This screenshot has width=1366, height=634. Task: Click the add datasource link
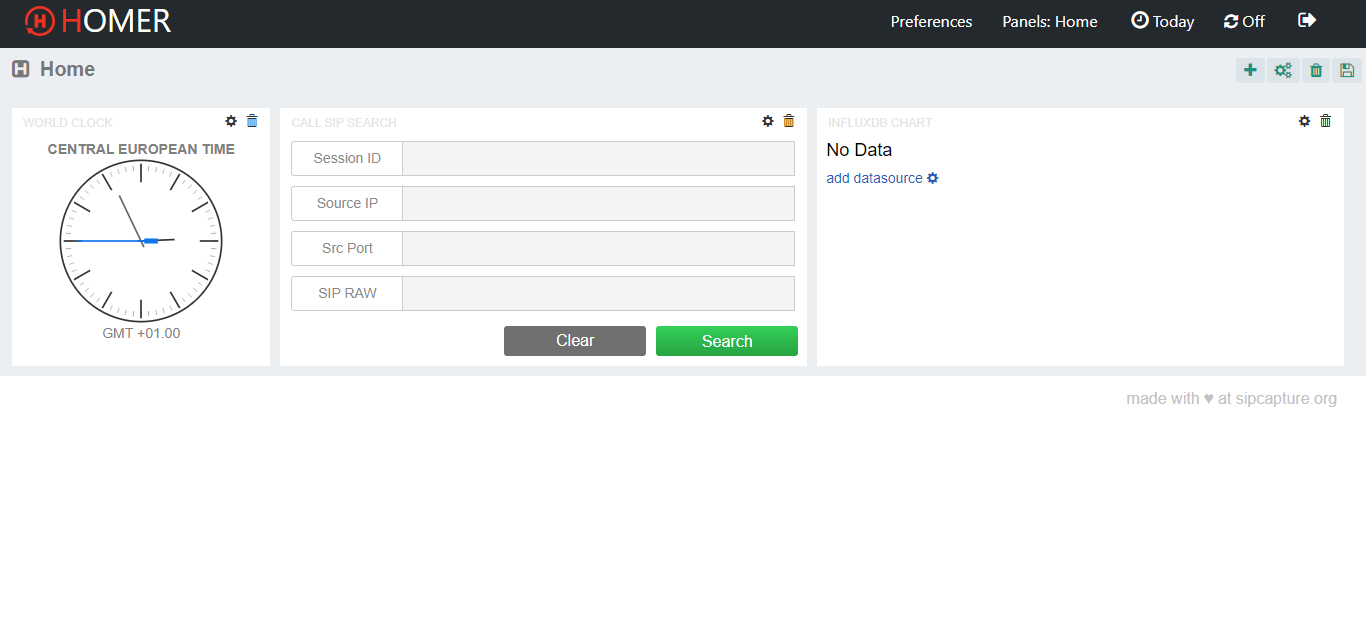pos(875,178)
